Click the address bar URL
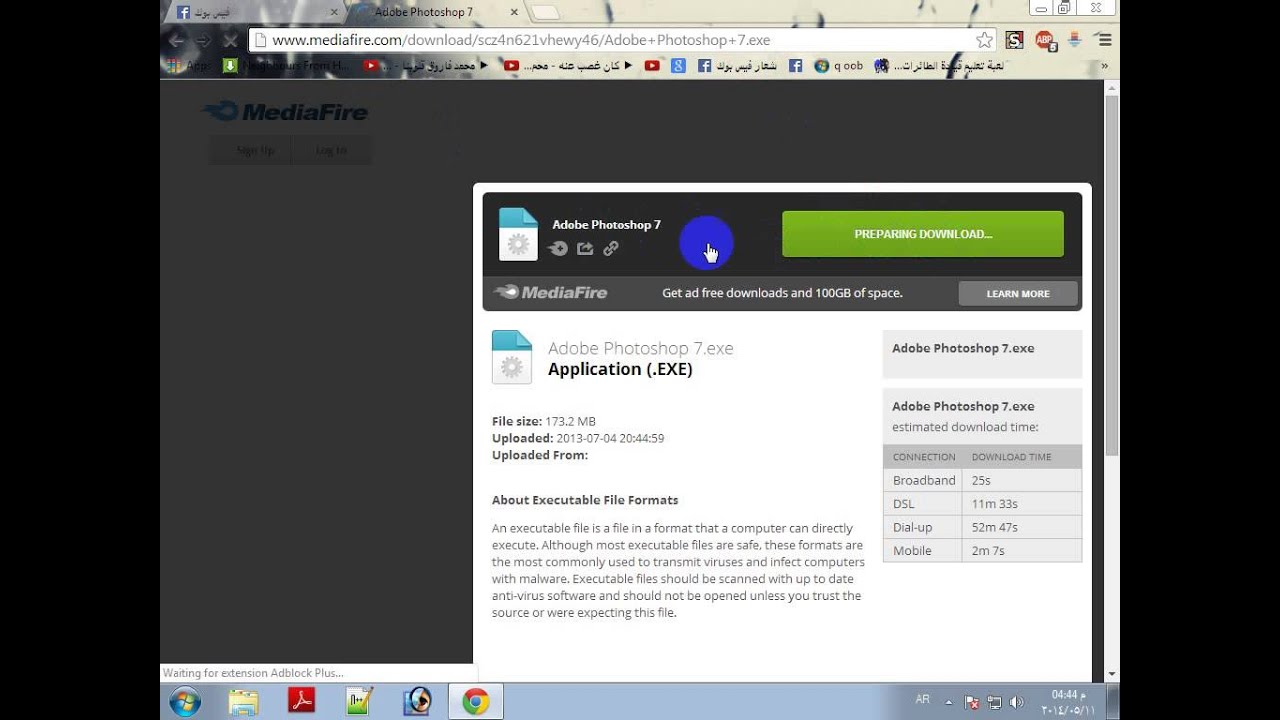 521,40
